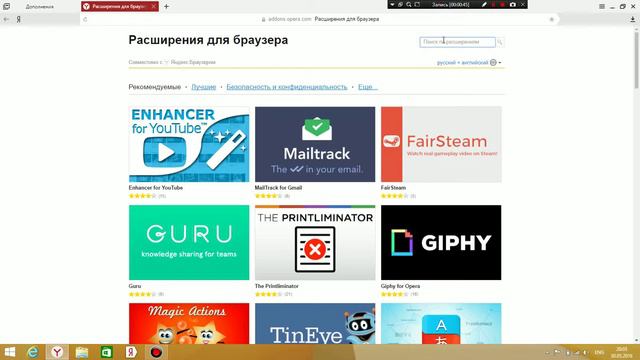Open the browser hamburger menu
Image resolution: width=640 pixels, height=360 pixels.
602,7
